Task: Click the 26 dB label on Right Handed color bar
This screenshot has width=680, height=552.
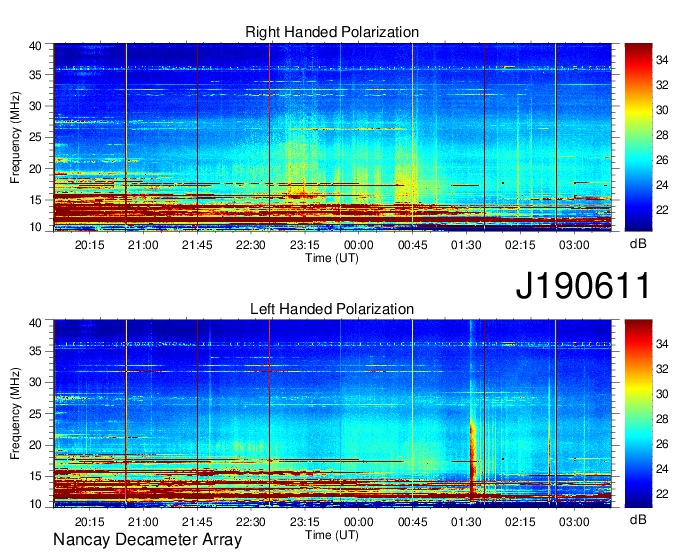Action: point(662,160)
